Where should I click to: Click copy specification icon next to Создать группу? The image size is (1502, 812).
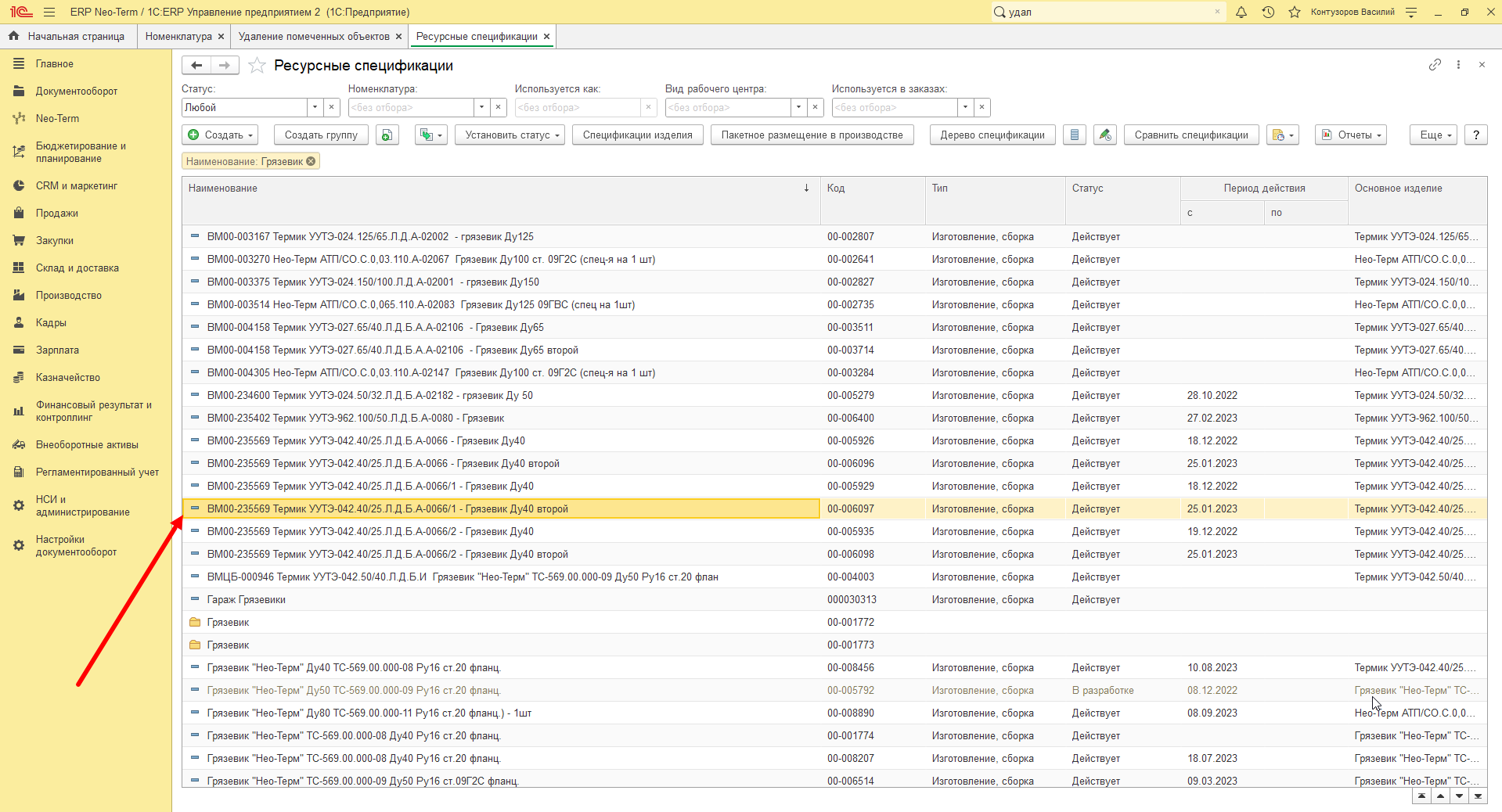[387, 135]
